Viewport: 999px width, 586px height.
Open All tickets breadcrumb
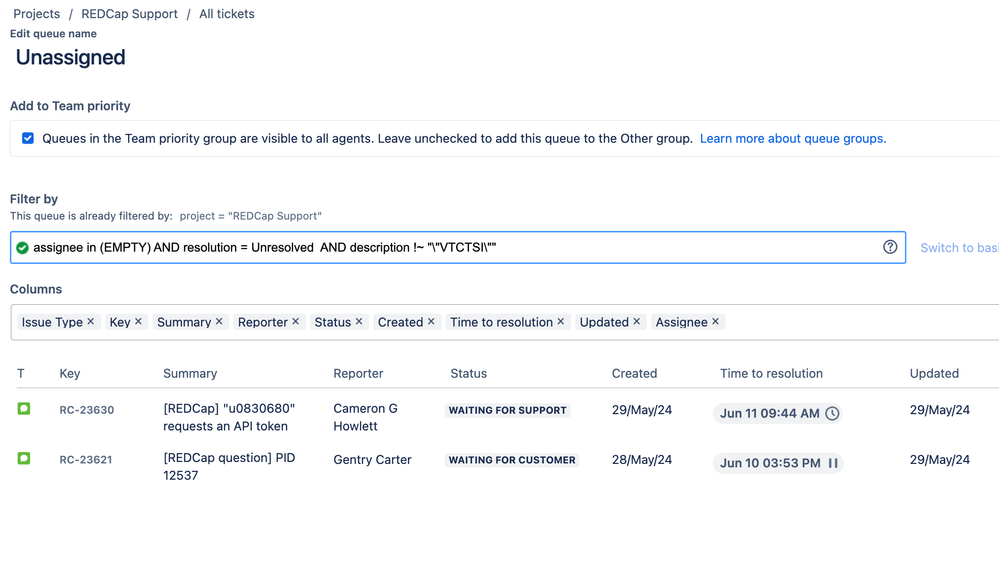pos(227,13)
